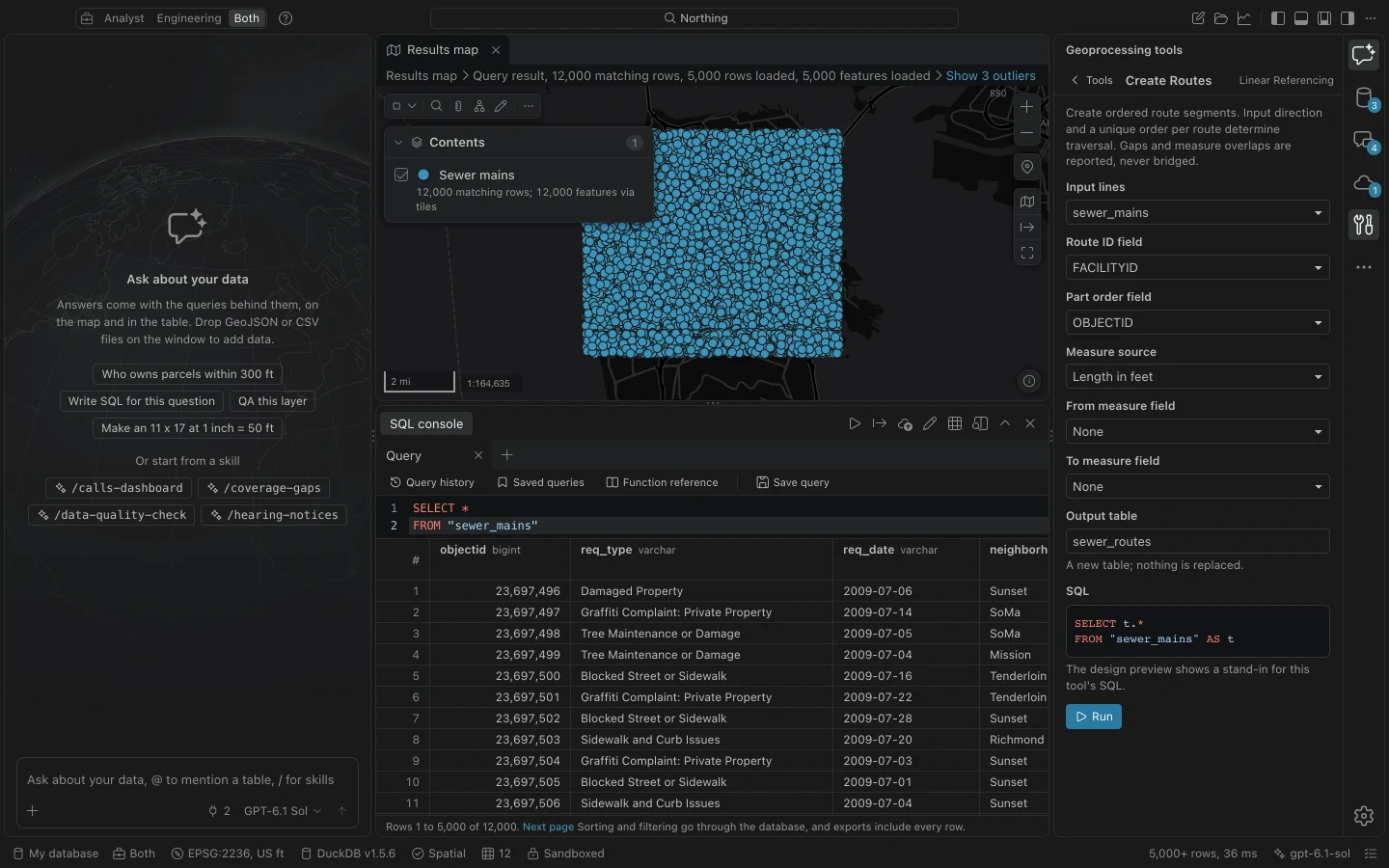Image resolution: width=1389 pixels, height=868 pixels.
Task: Open Function reference
Action: pyautogui.click(x=662, y=482)
